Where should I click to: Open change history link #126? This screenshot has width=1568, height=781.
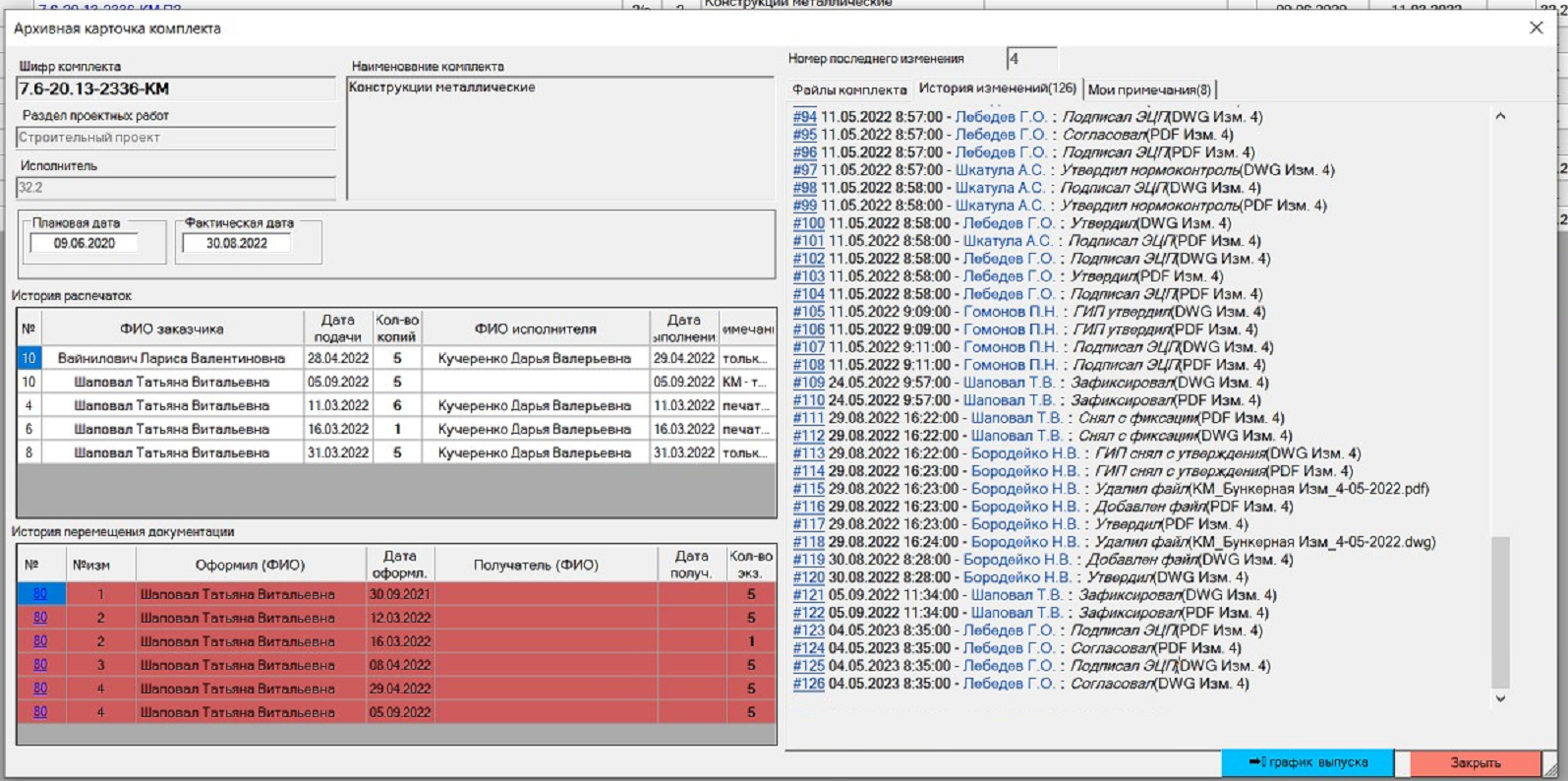pos(808,684)
